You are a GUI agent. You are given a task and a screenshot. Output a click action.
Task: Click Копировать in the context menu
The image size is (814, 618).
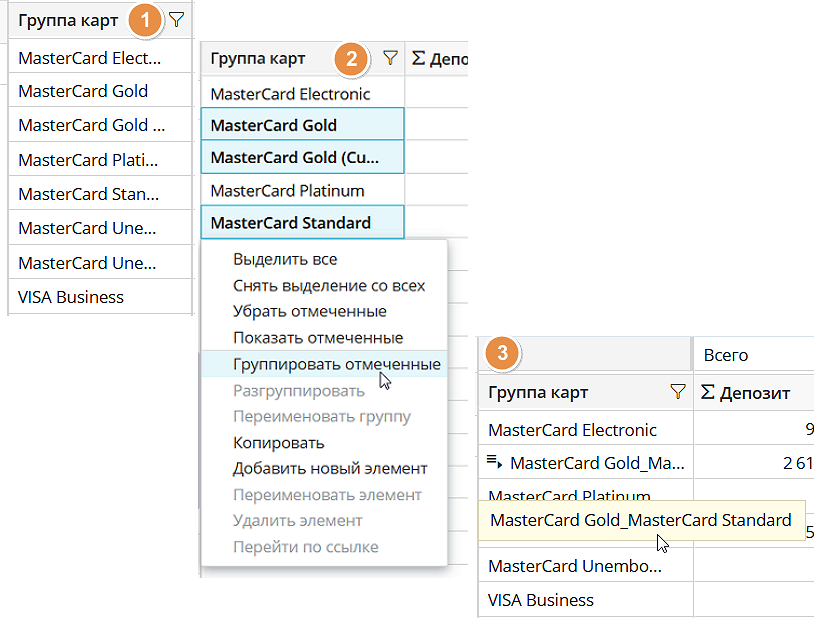pyautogui.click(x=278, y=442)
